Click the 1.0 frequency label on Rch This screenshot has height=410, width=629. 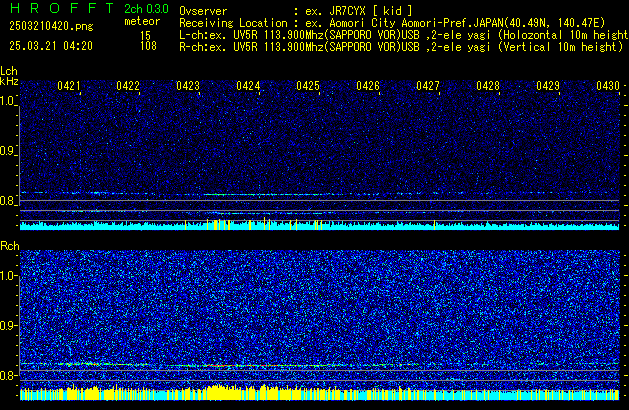click(x=8, y=276)
